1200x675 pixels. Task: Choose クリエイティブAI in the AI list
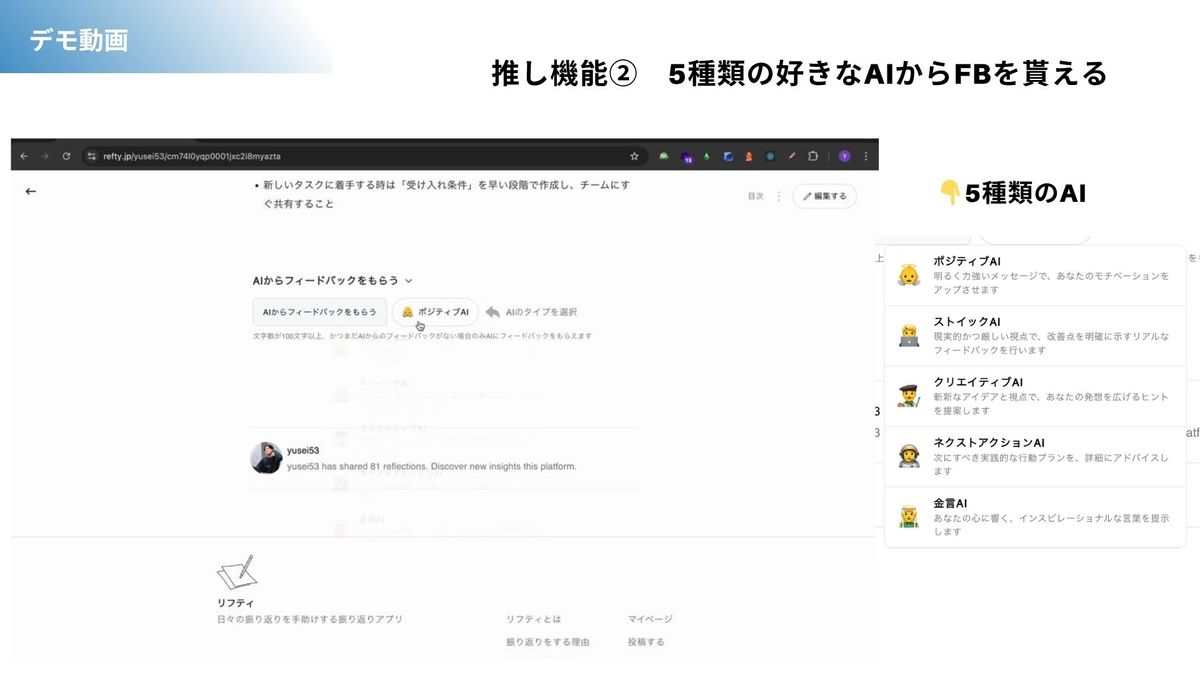pyautogui.click(x=1035, y=396)
